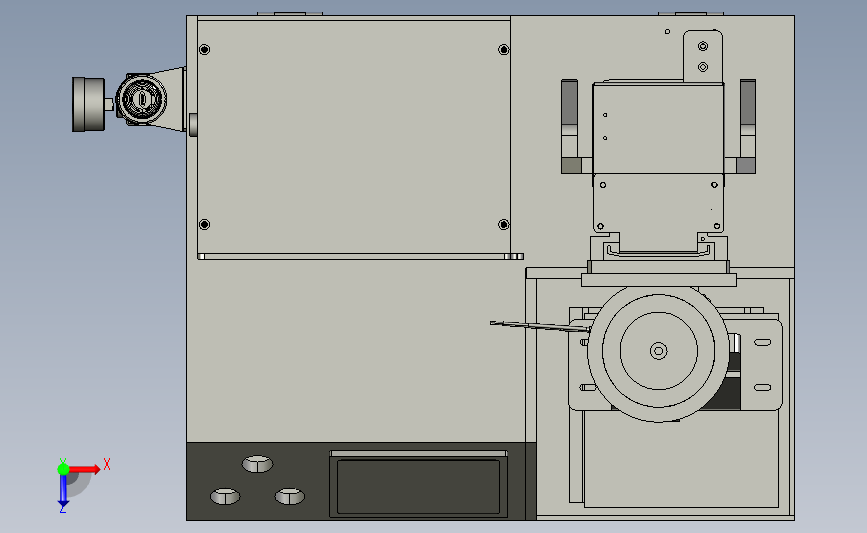Select the dark cylindrical knob outside the machine
Viewport: 867px width, 533px height.
[x=88, y=104]
